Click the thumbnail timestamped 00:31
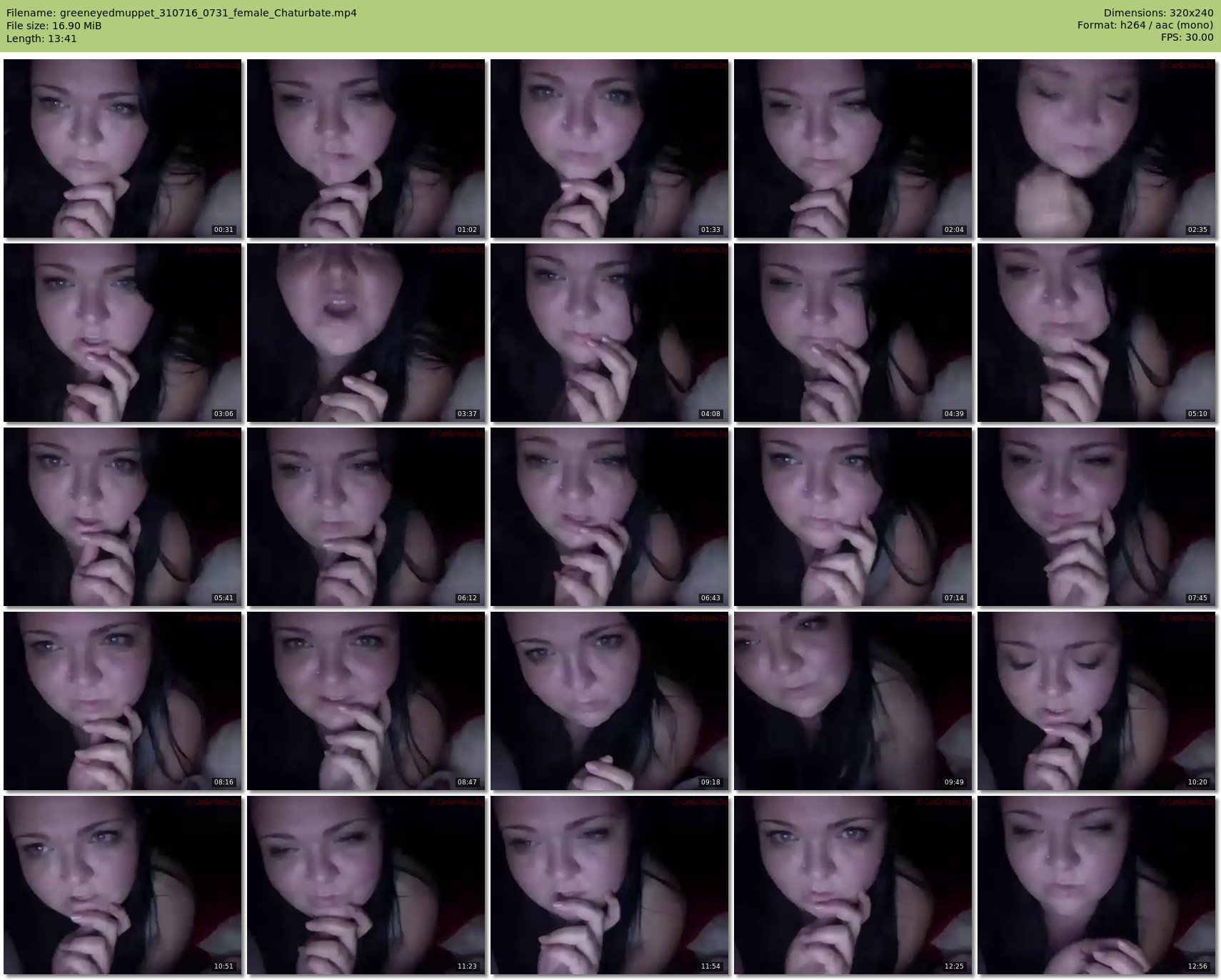Viewport: 1221px width, 980px height. click(123, 148)
